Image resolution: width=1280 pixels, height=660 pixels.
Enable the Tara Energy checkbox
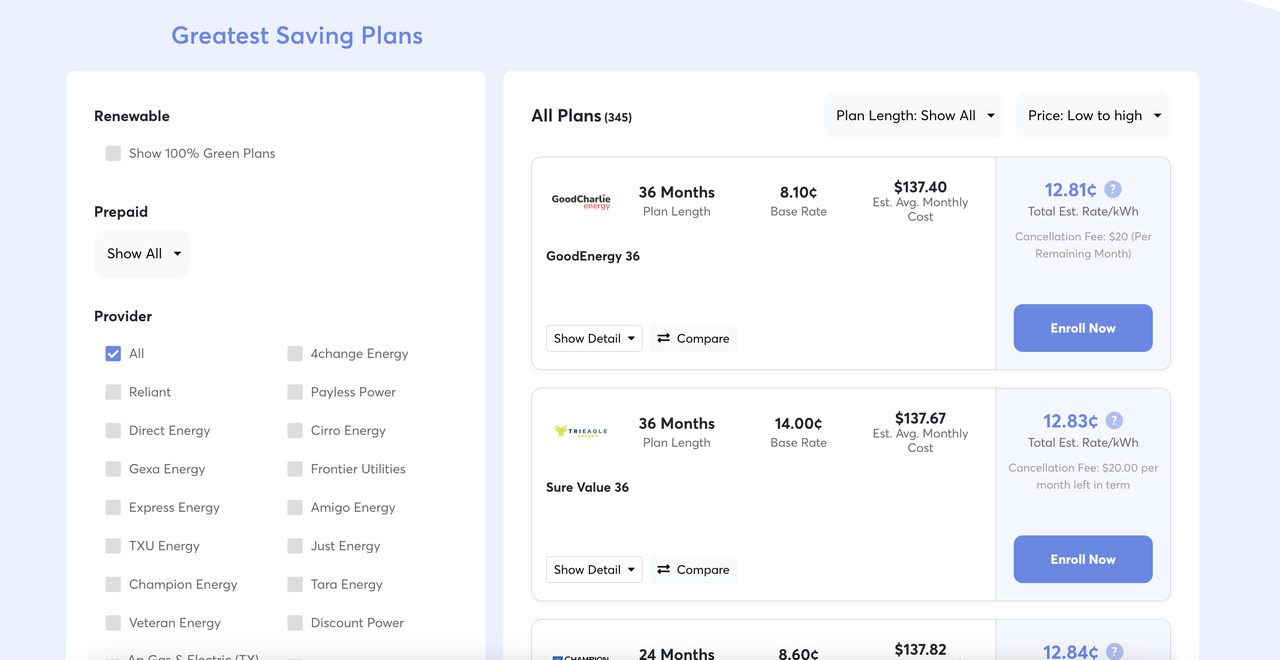295,584
